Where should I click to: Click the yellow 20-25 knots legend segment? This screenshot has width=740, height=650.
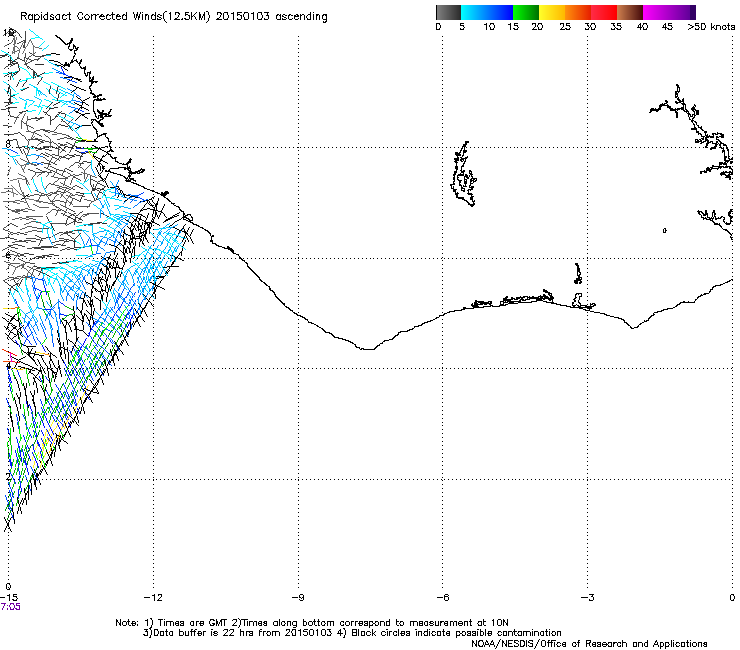tap(552, 12)
